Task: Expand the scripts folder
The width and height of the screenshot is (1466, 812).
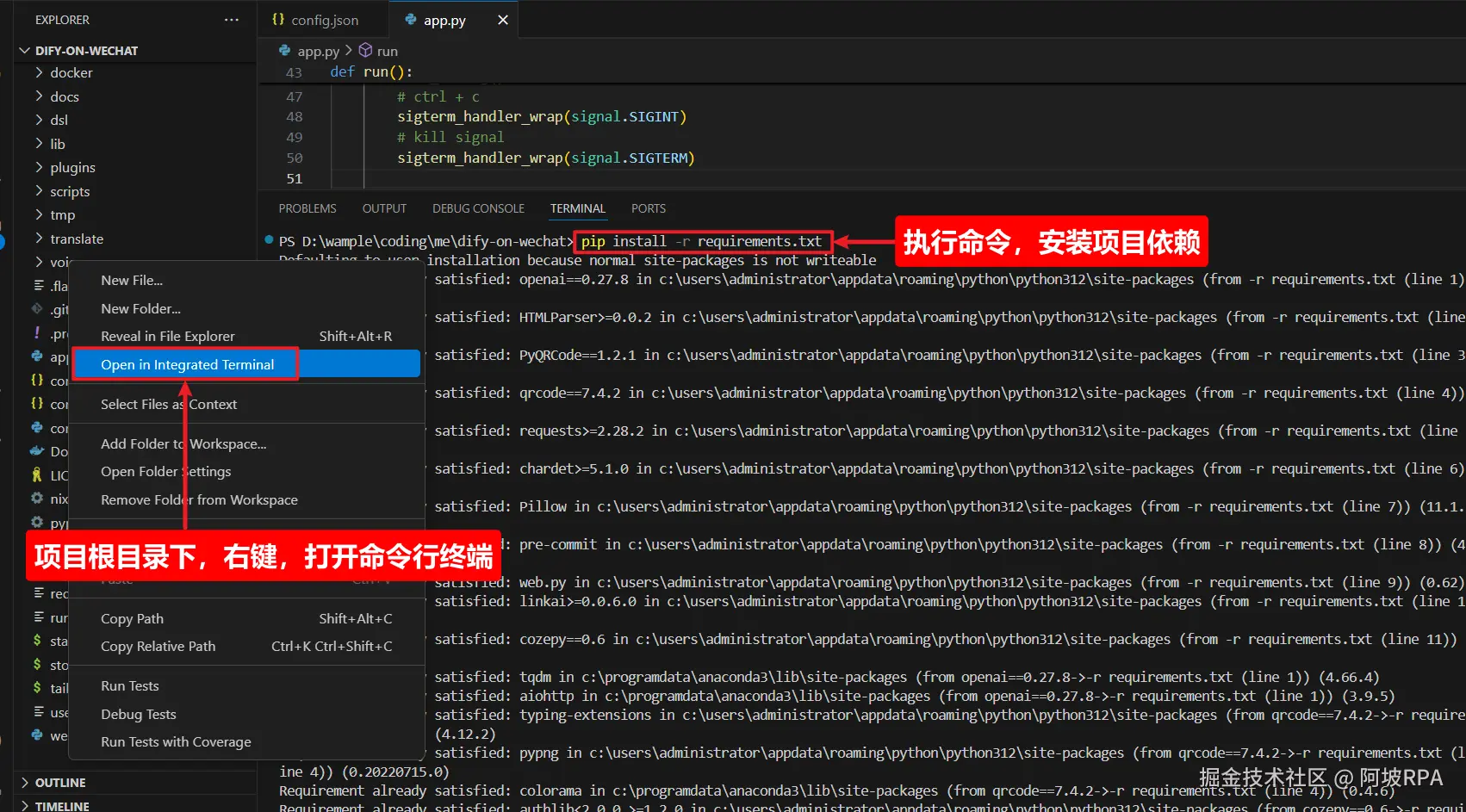Action: (x=136, y=191)
